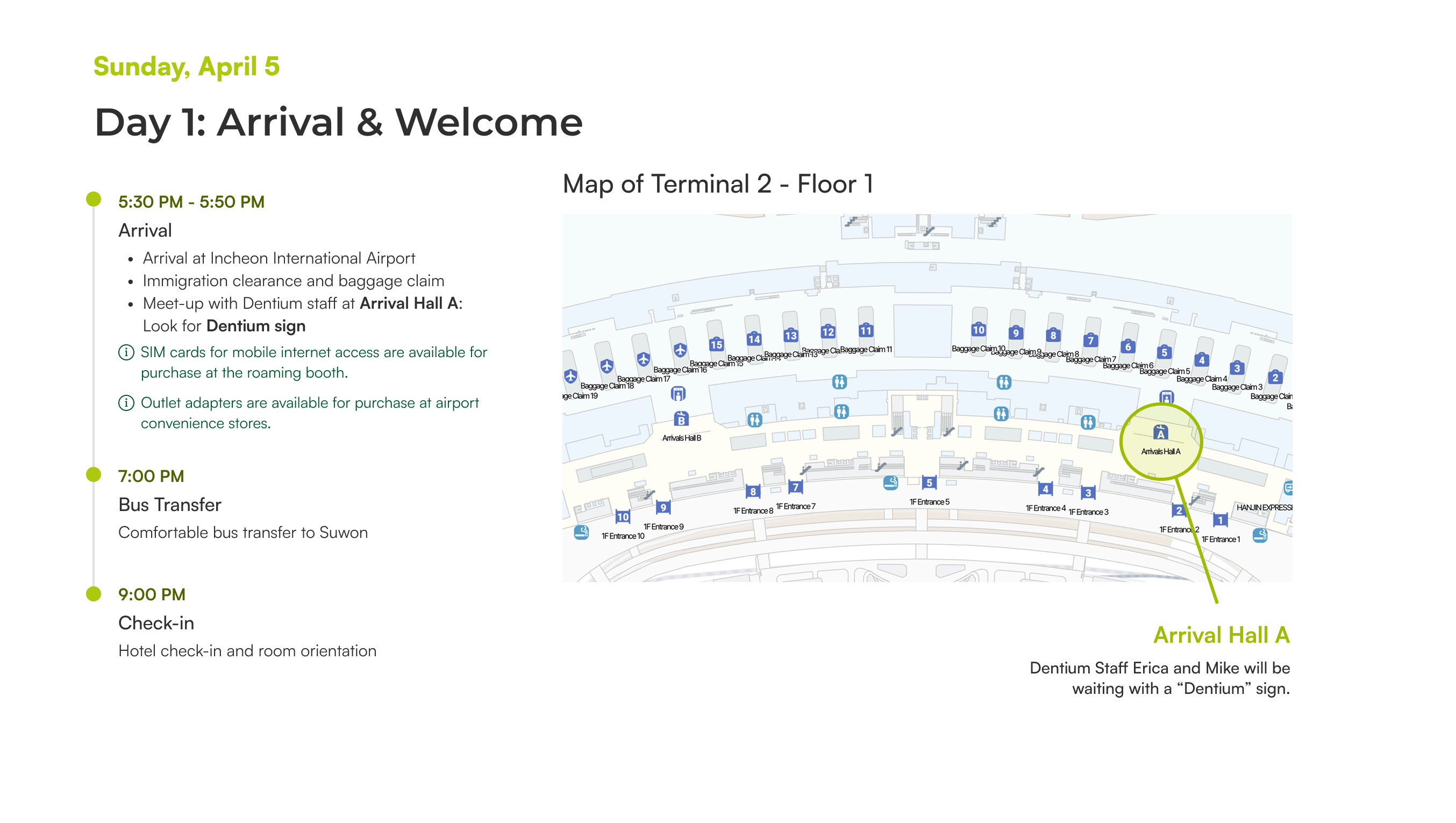Select Baggage Claim 15 suitcase icon
This screenshot has width=1456, height=823.
[716, 344]
